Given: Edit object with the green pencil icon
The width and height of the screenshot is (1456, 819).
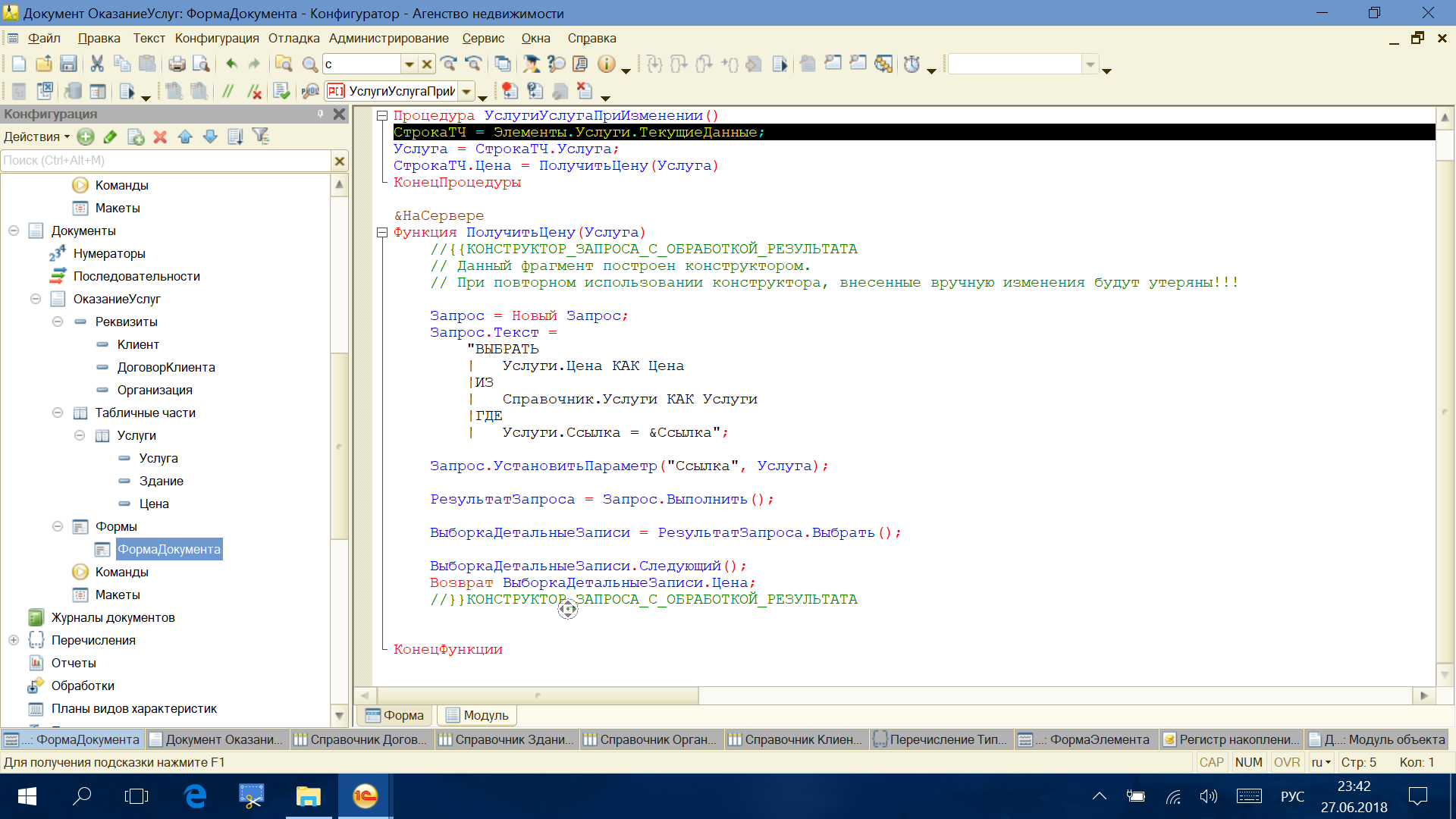Looking at the screenshot, I should pyautogui.click(x=111, y=136).
